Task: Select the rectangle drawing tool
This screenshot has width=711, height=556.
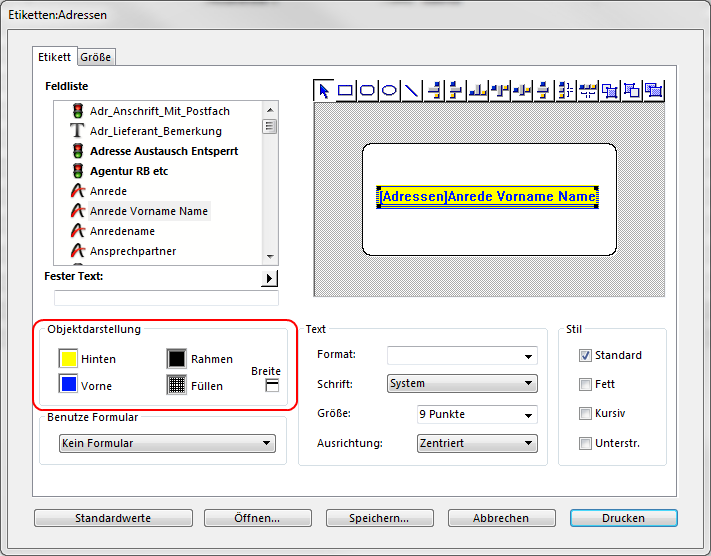Action: pos(346,90)
